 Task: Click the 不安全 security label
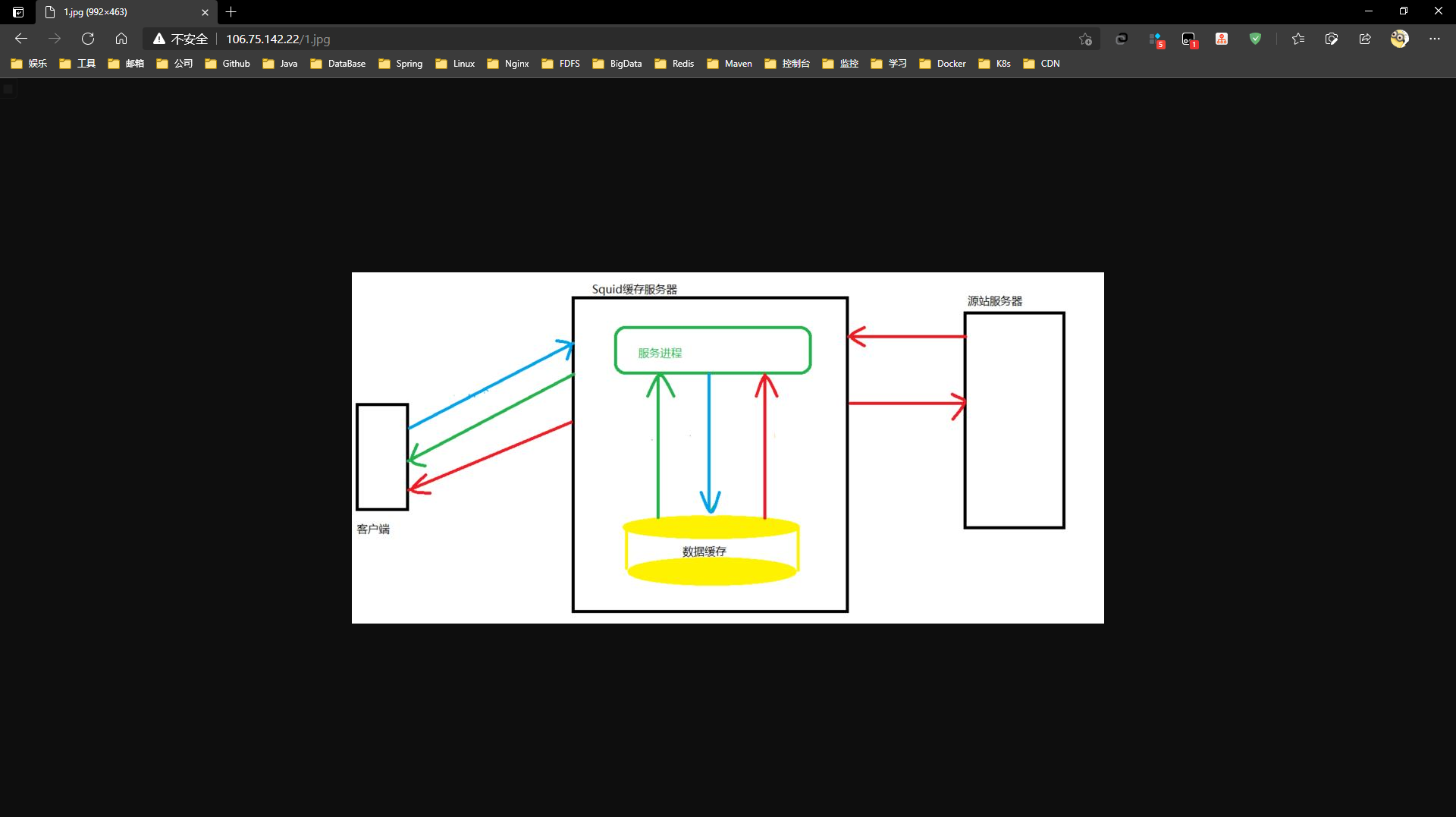[189, 39]
